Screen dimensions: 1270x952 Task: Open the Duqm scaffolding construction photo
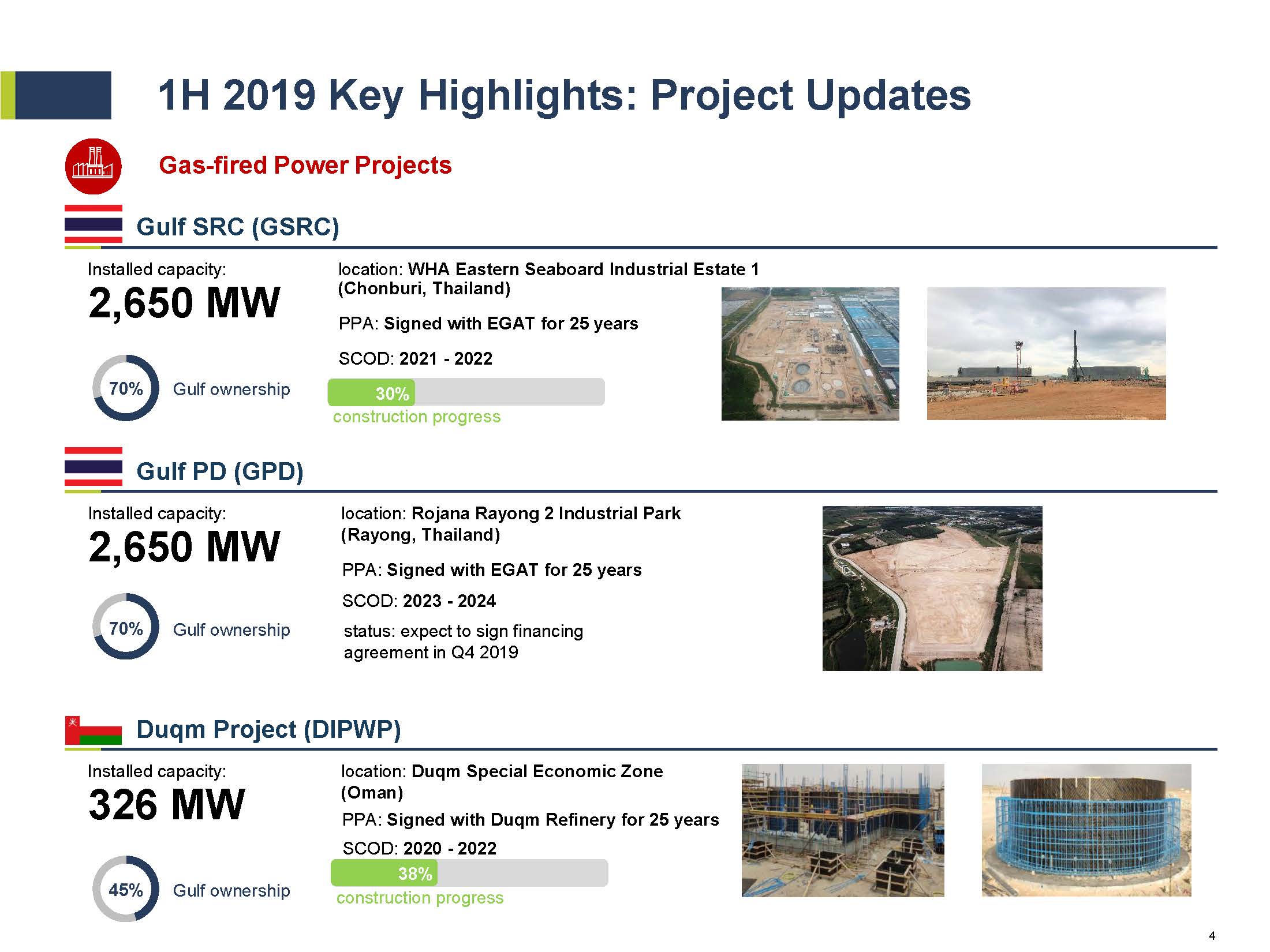click(843, 830)
